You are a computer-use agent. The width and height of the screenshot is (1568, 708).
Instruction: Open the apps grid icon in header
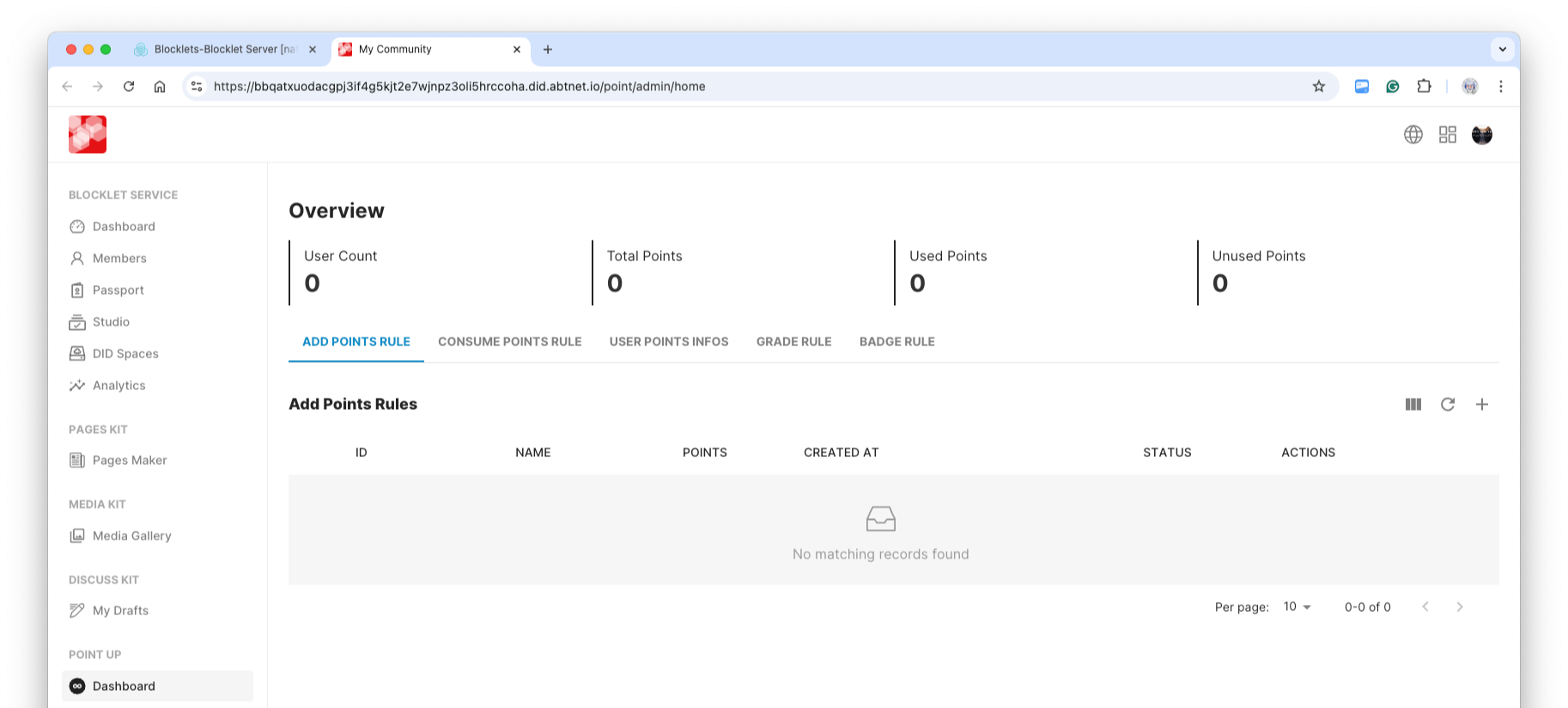coord(1447,135)
